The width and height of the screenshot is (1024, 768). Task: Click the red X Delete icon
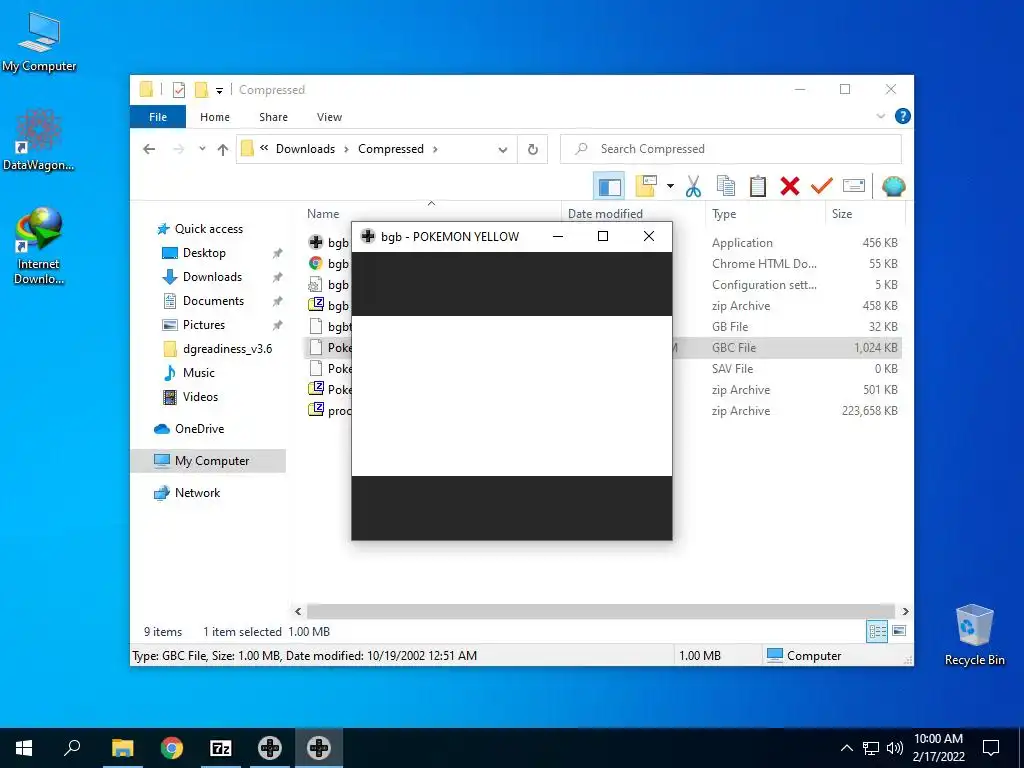[790, 186]
